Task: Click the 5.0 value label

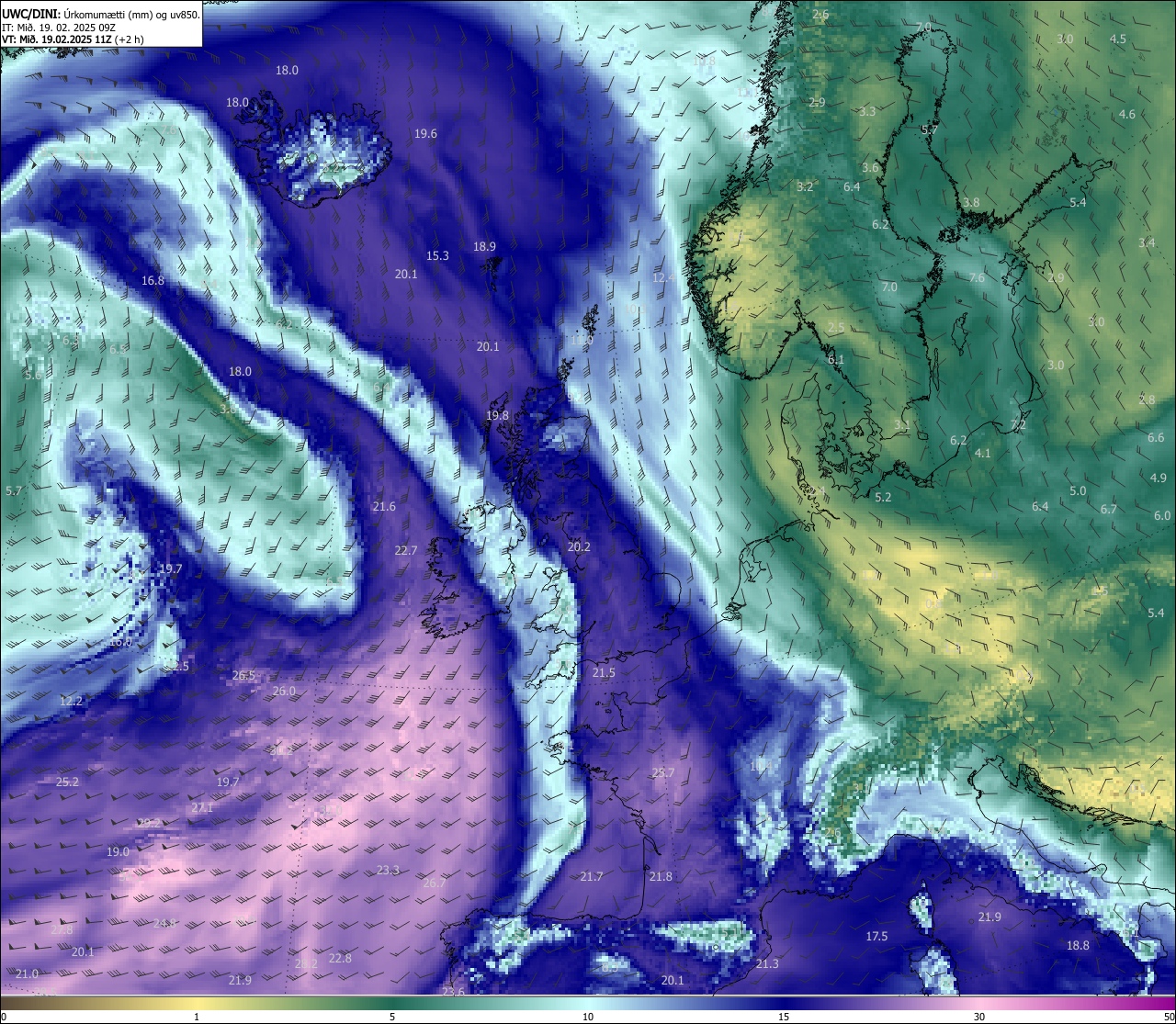Action: [1078, 490]
